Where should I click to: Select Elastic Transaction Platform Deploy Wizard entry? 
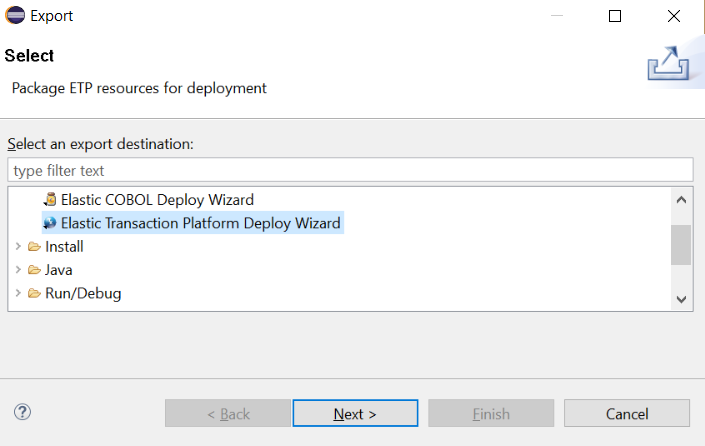click(x=200, y=223)
